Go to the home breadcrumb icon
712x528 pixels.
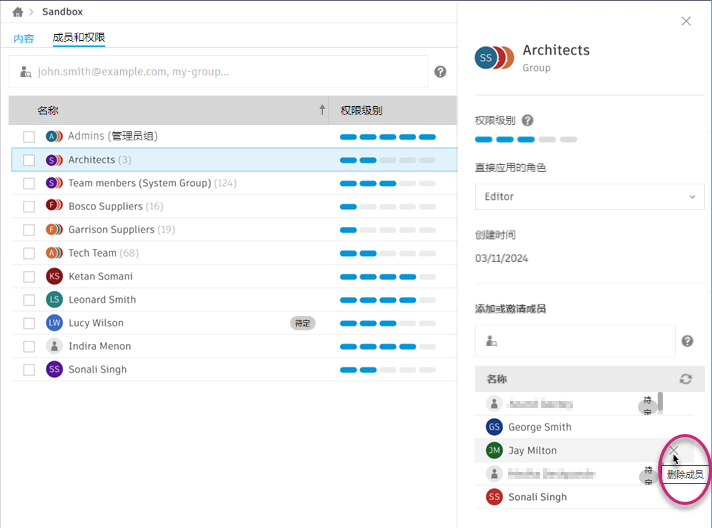click(18, 12)
